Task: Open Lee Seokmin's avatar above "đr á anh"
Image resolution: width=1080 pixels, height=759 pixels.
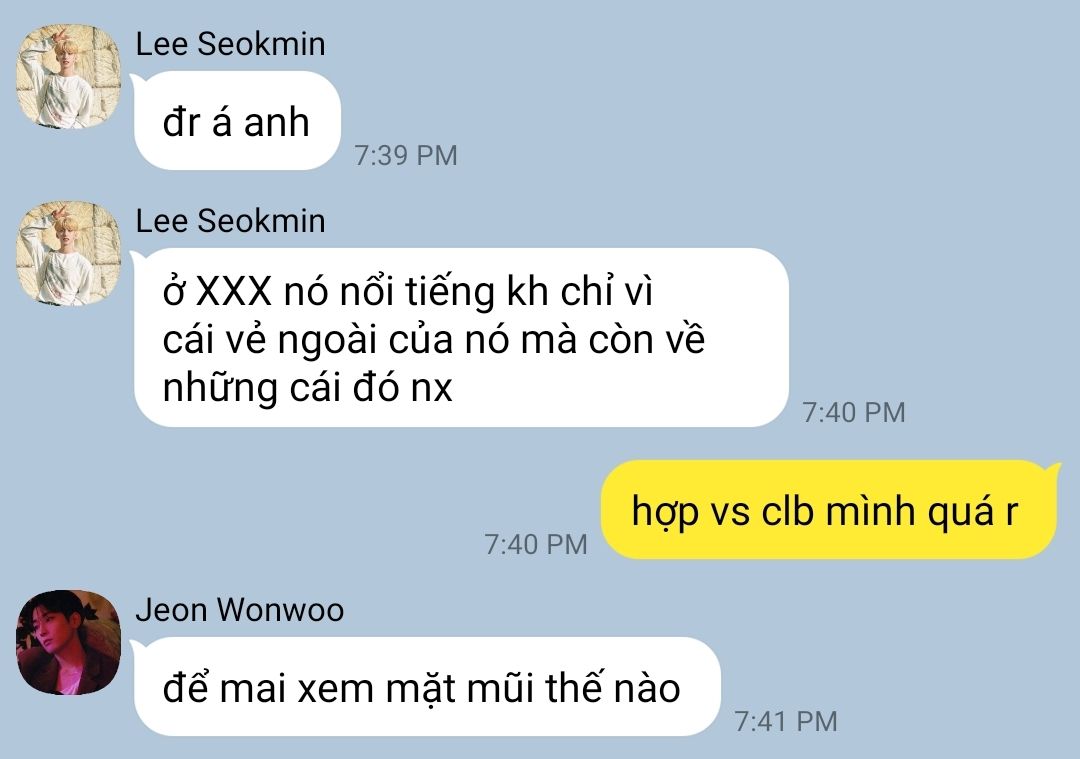Action: (x=68, y=76)
